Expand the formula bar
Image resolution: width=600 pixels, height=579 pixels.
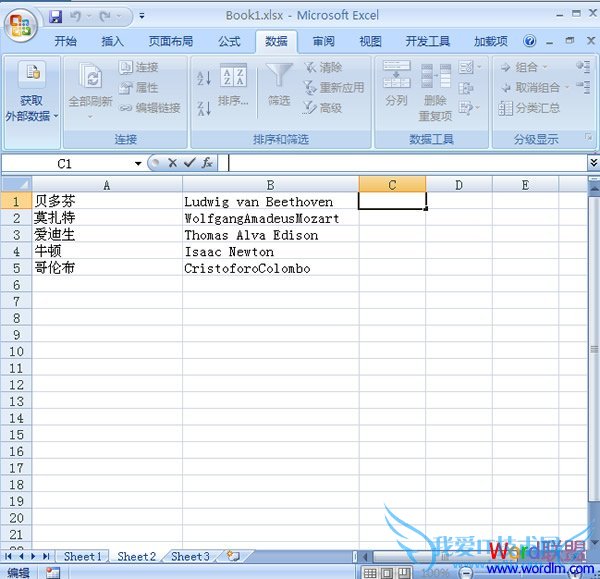(593, 163)
